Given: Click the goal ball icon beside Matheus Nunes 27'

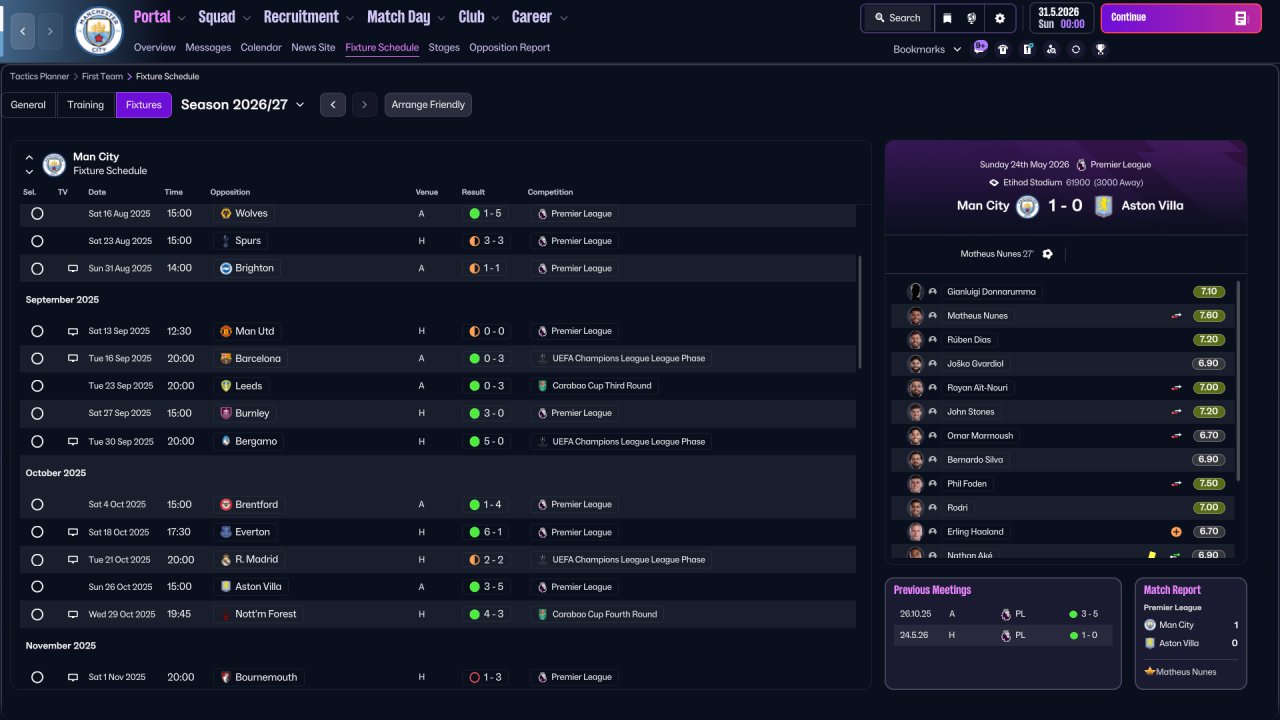Looking at the screenshot, I should coord(1047,254).
